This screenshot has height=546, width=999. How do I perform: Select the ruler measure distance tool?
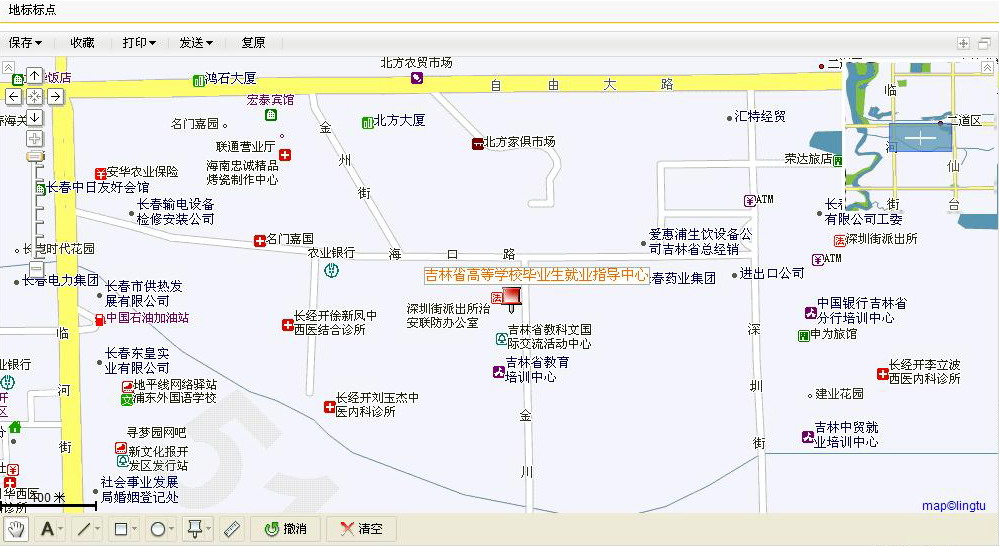click(231, 529)
